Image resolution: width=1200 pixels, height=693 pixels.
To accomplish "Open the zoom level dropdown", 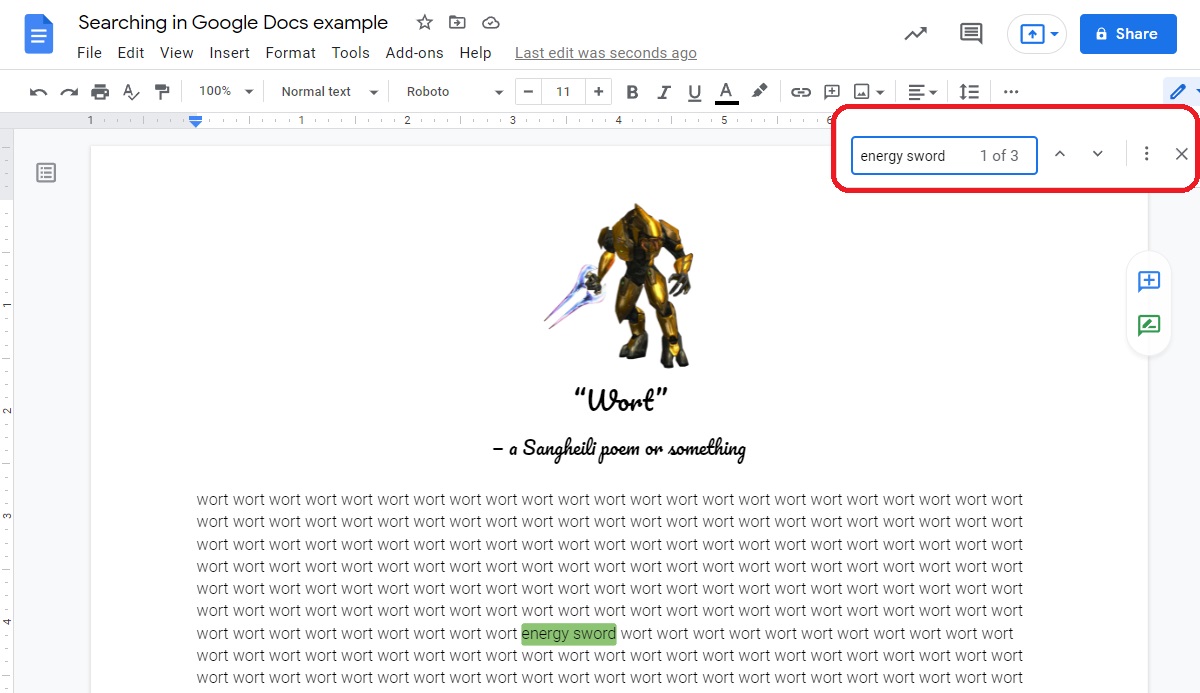I will click(x=225, y=91).
